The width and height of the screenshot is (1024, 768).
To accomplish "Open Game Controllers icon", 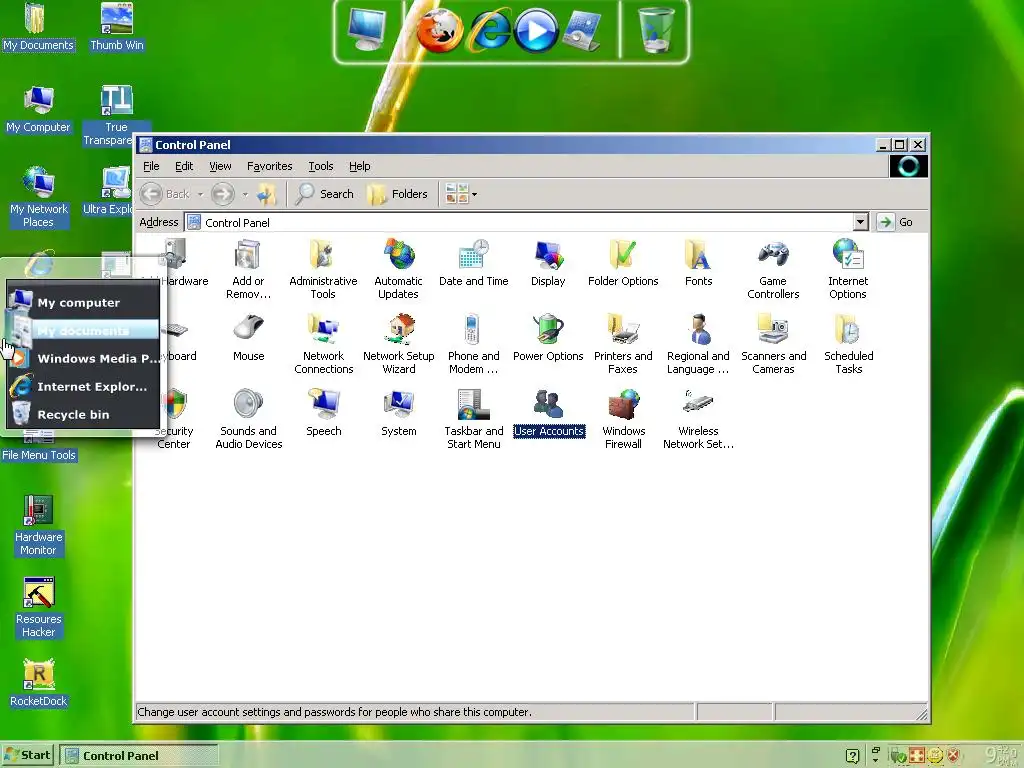I will point(773,269).
